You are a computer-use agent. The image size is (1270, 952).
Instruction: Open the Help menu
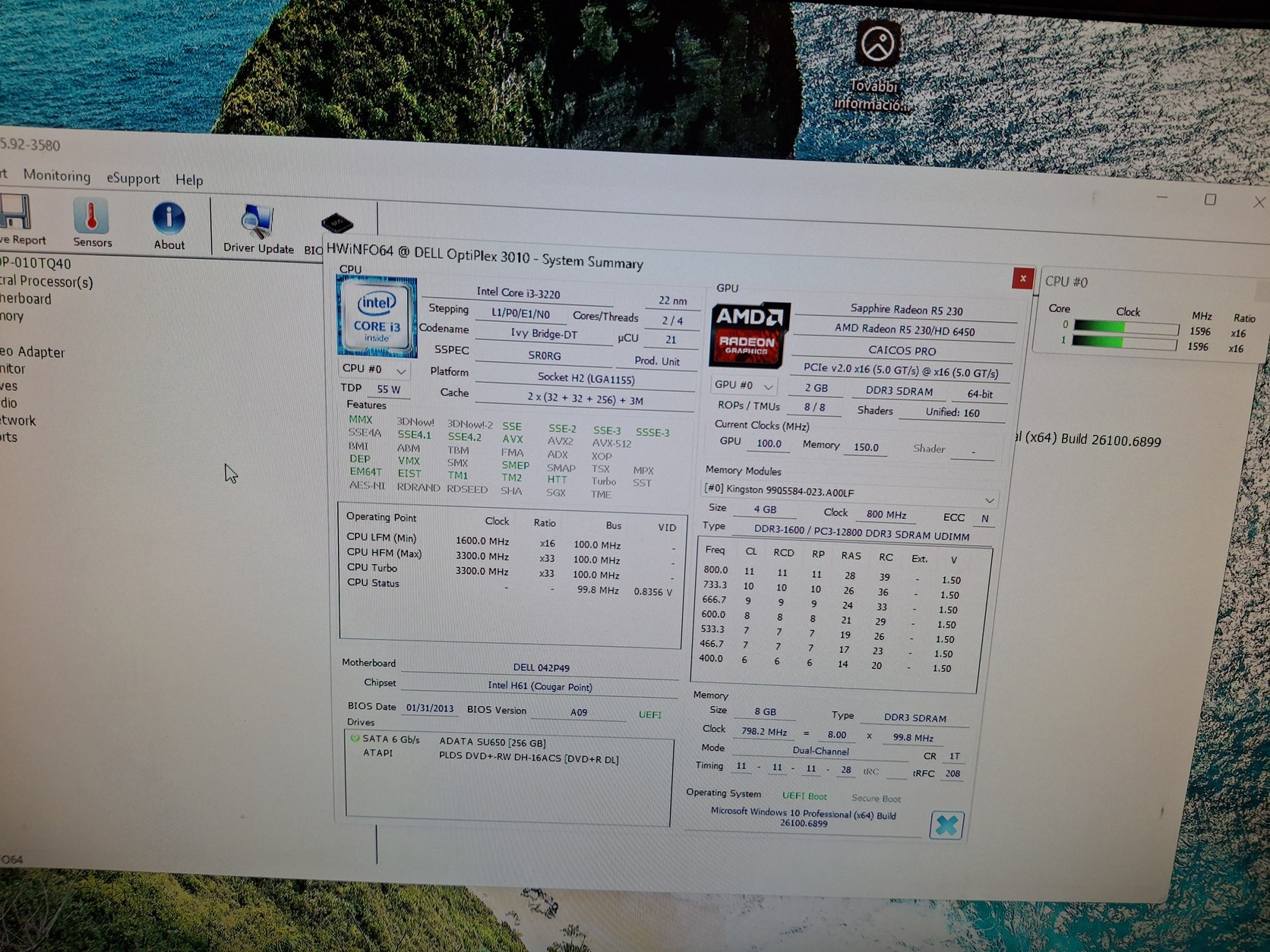(x=189, y=180)
